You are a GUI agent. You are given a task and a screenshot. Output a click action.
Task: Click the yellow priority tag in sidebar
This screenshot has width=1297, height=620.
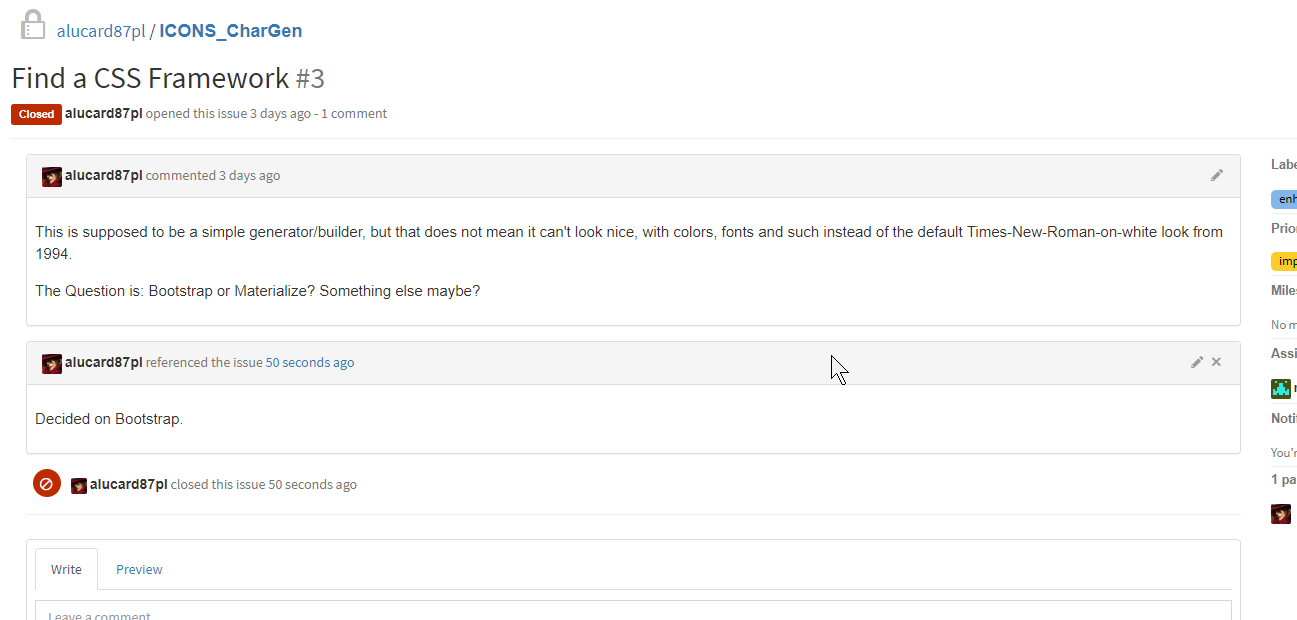point(1285,262)
